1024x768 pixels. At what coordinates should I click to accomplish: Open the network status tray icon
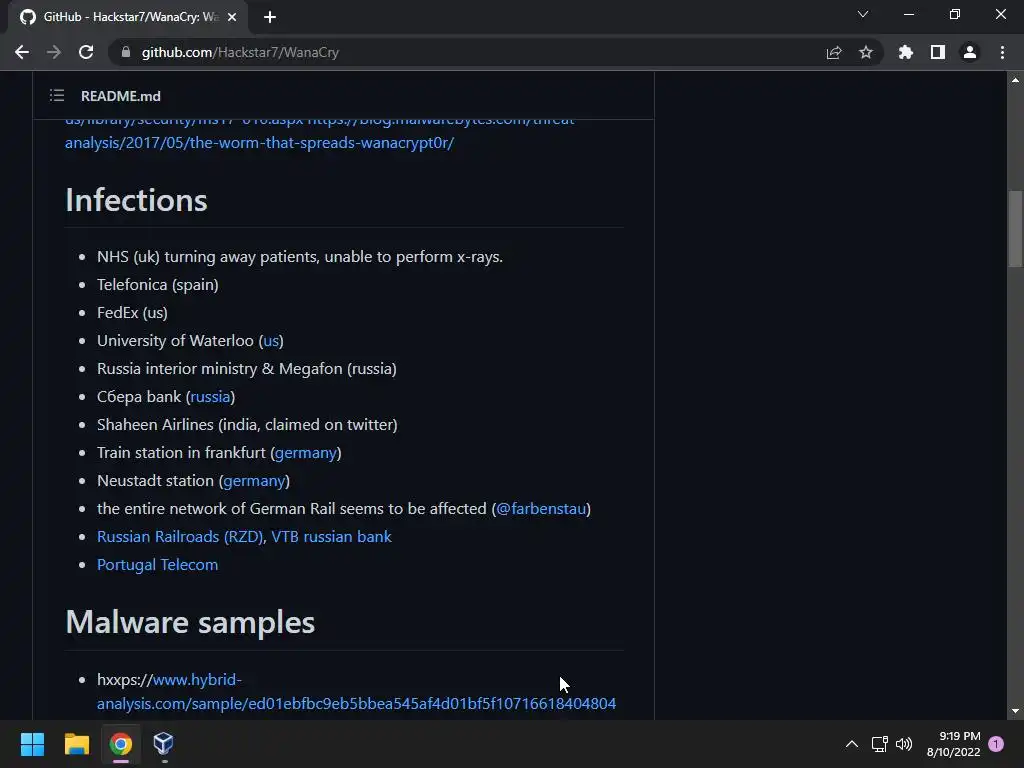[x=879, y=744]
